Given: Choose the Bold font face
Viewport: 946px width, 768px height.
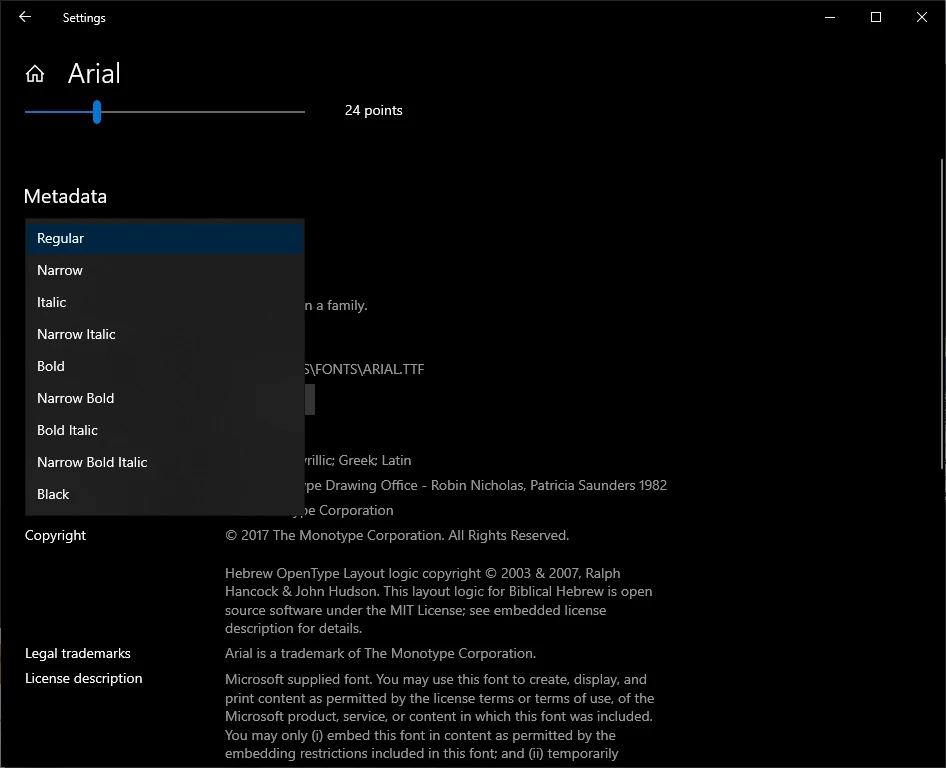Looking at the screenshot, I should 165,366.
